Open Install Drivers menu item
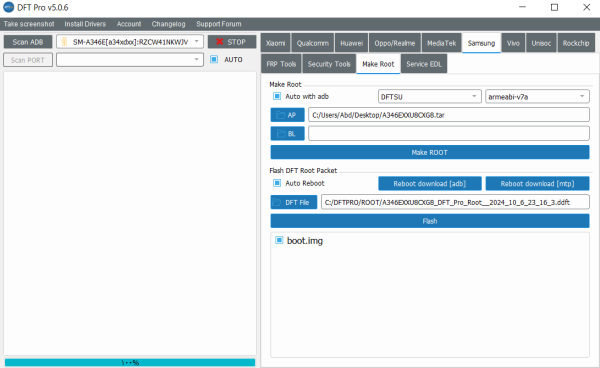600x368 pixels. tap(85, 24)
